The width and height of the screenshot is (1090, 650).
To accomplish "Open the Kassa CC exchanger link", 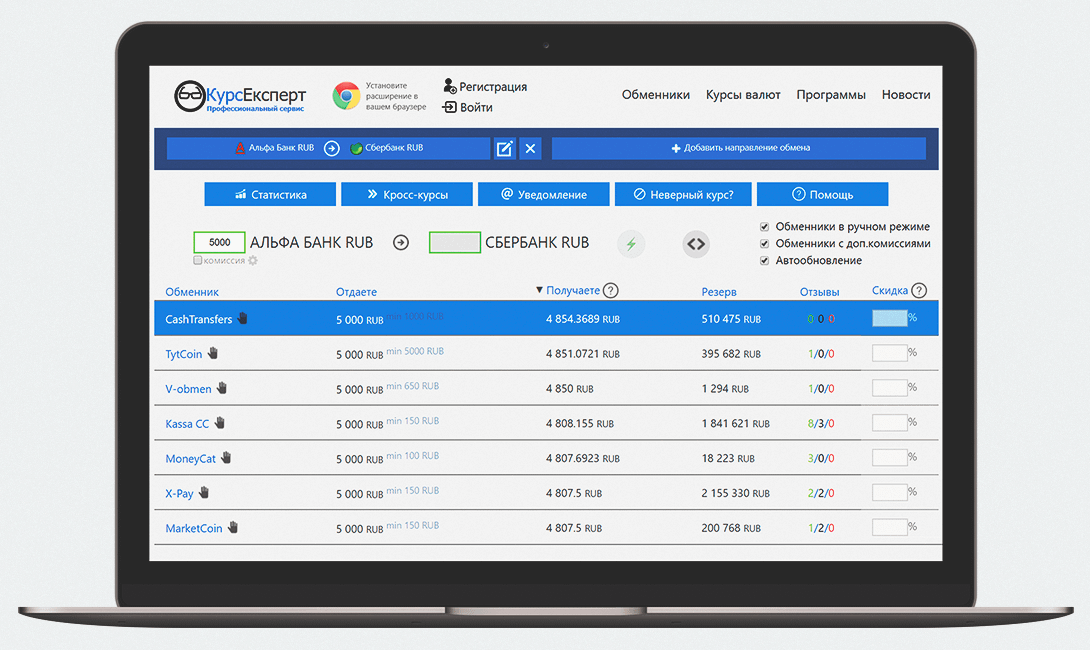I will click(187, 423).
